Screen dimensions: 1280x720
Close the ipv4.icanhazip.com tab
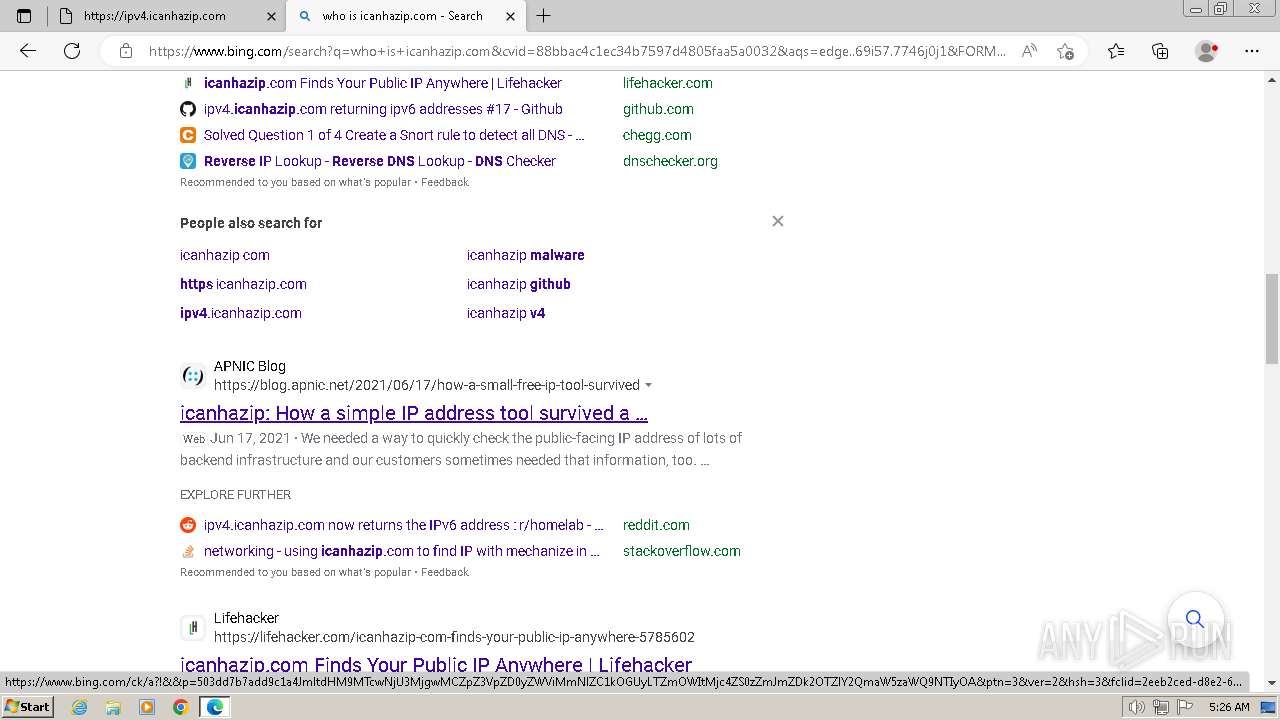(272, 16)
